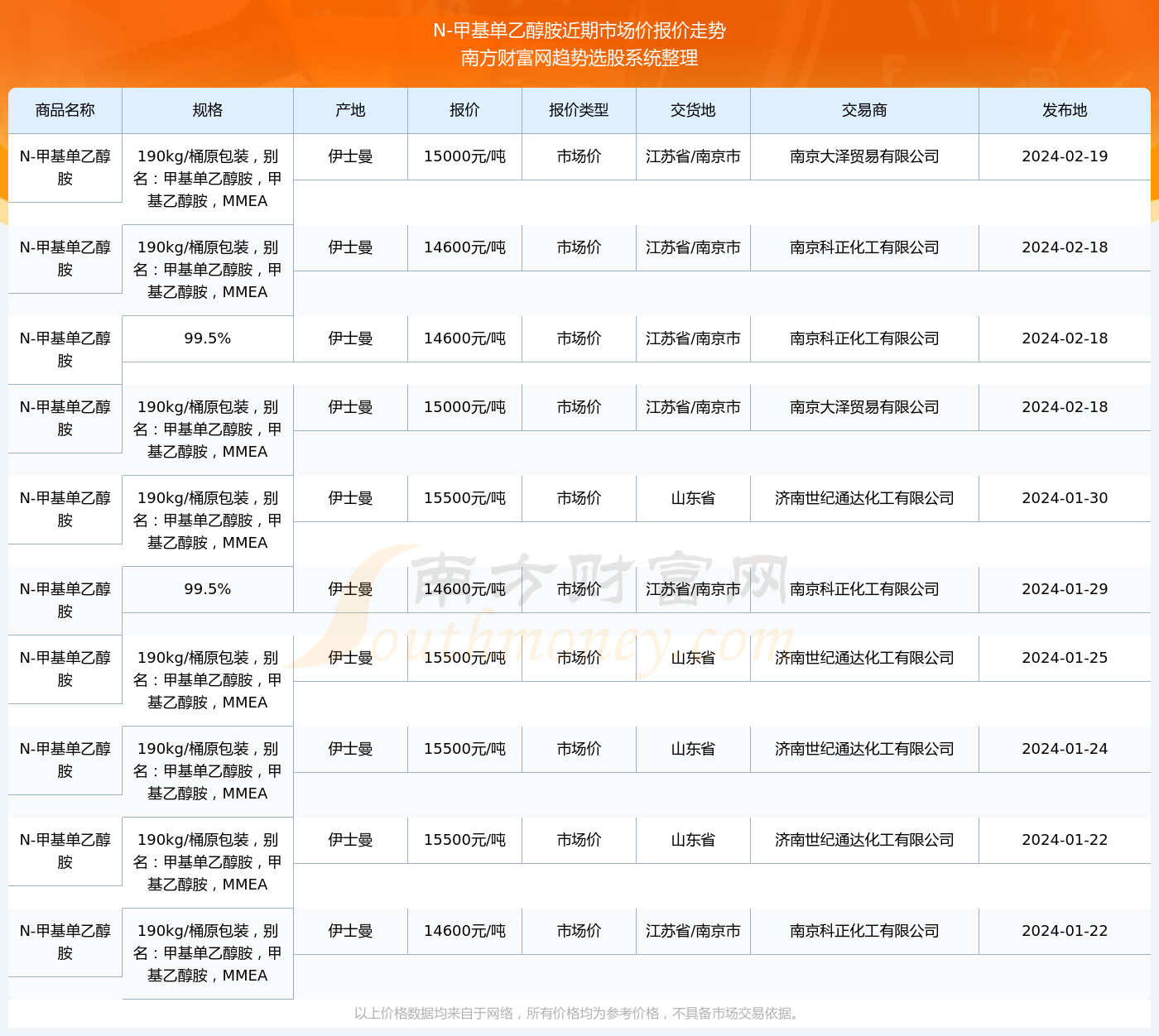The width and height of the screenshot is (1159, 1036).
Task: Click the product name in the 2024-02-19 row
Action: tap(65, 167)
